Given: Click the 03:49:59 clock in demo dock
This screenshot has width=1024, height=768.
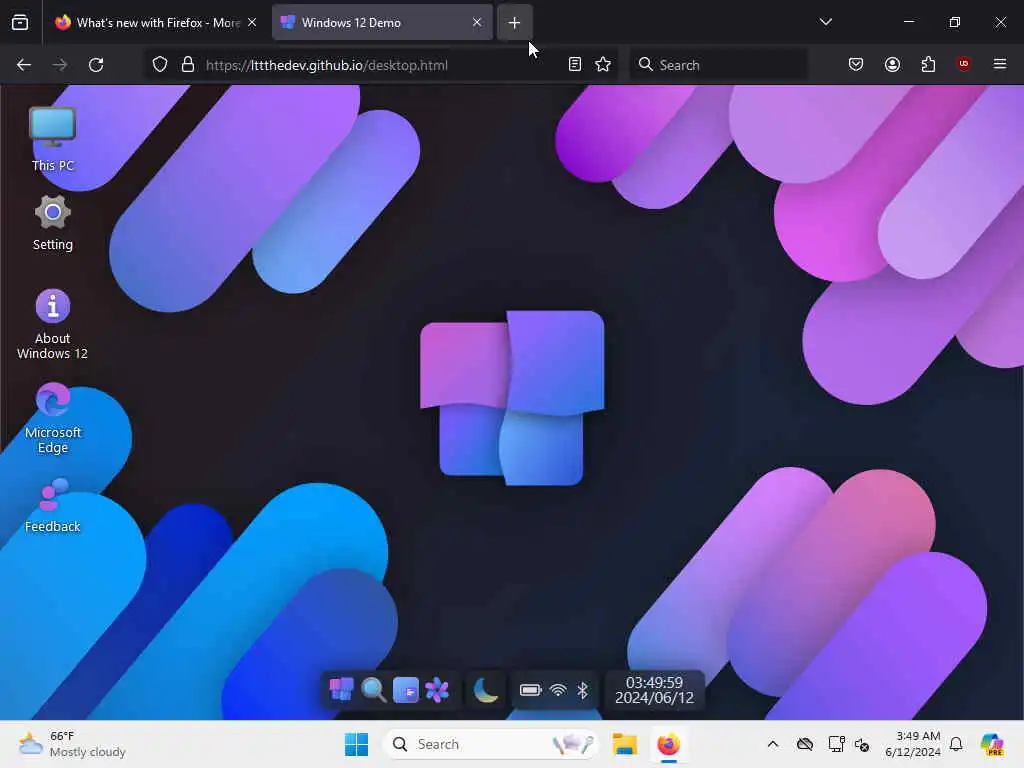Looking at the screenshot, I should click(654, 690).
